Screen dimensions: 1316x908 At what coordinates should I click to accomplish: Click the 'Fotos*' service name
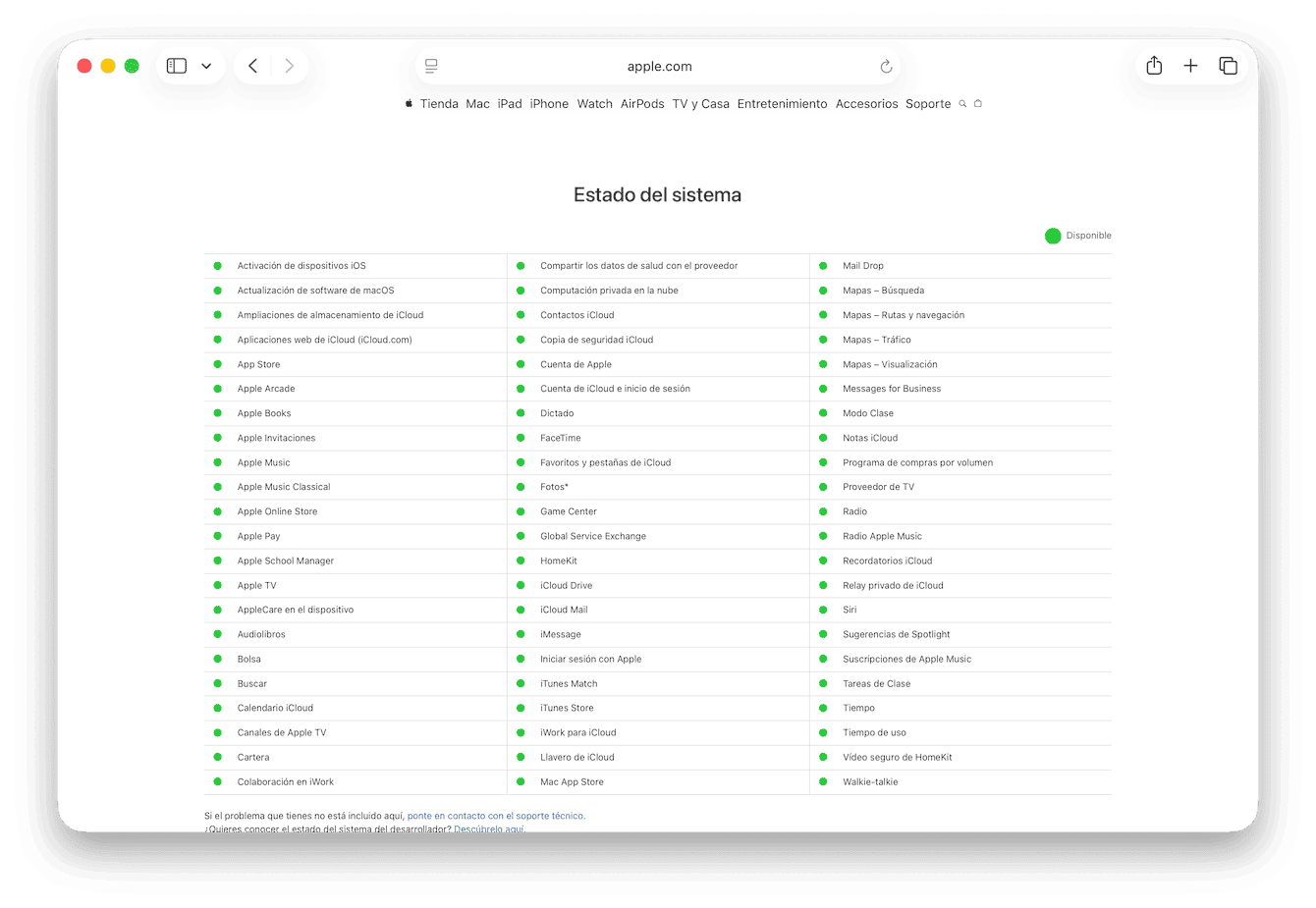(x=554, y=487)
